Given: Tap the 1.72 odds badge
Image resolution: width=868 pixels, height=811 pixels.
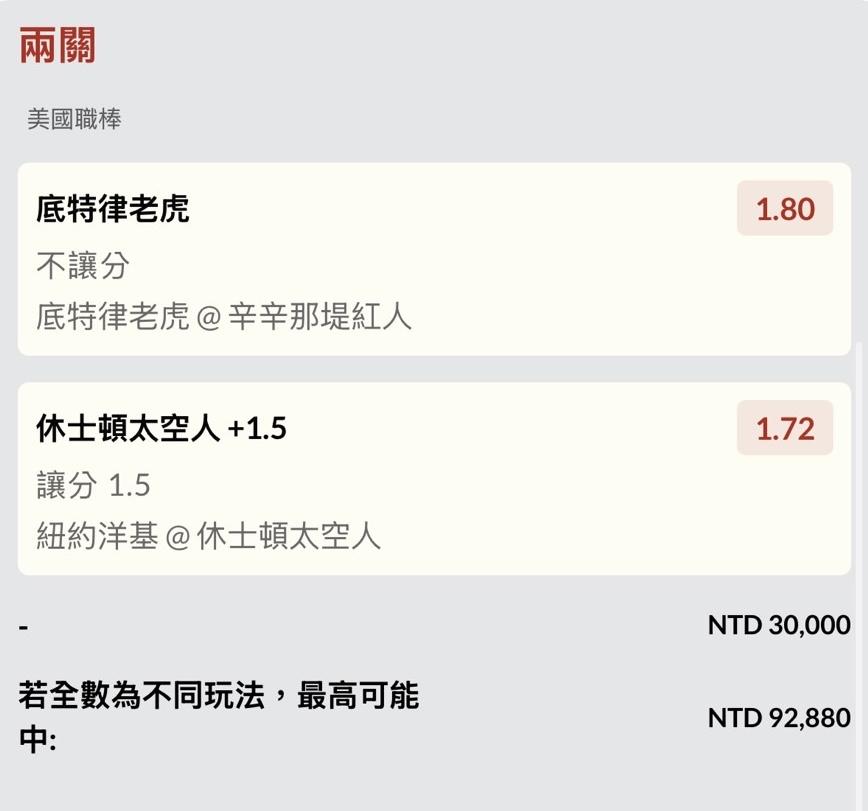Looking at the screenshot, I should pos(785,429).
